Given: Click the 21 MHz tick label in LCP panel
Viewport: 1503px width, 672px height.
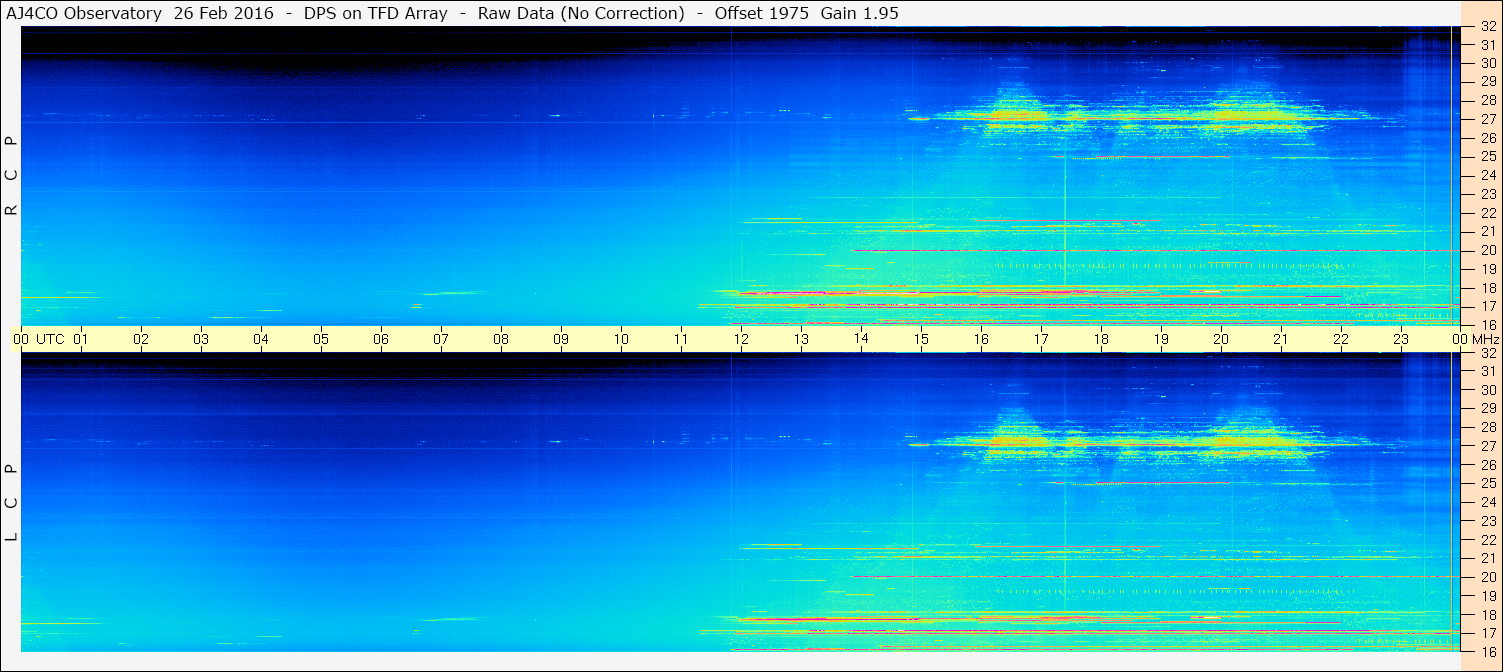Looking at the screenshot, I should coord(1488,558).
